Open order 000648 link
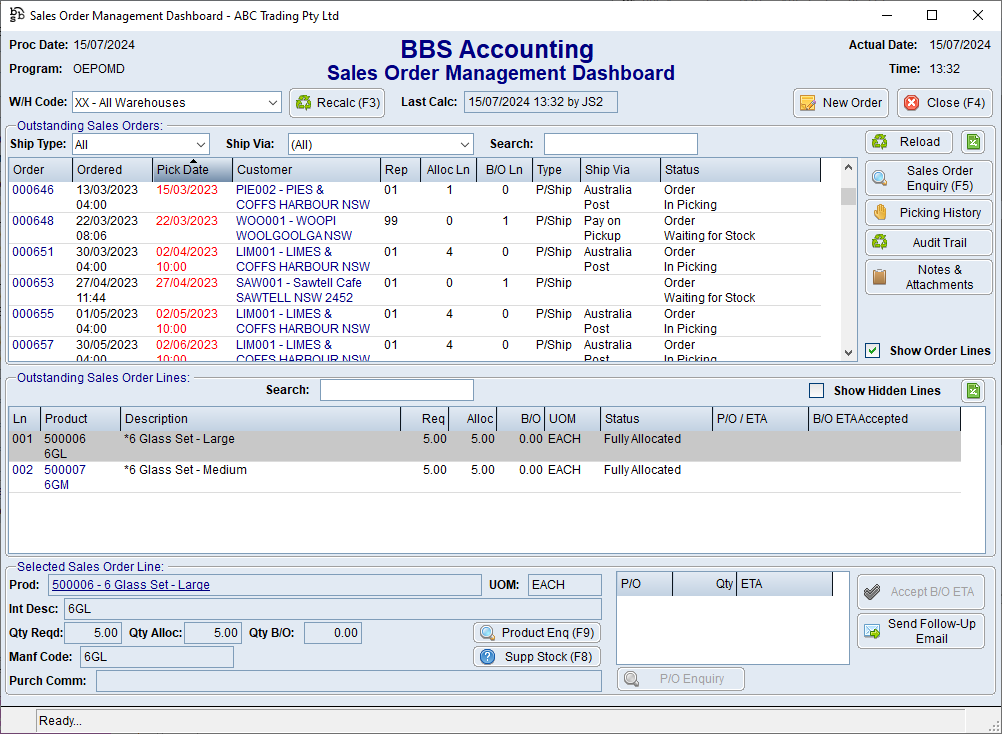This screenshot has height=734, width=1002. pos(33,221)
